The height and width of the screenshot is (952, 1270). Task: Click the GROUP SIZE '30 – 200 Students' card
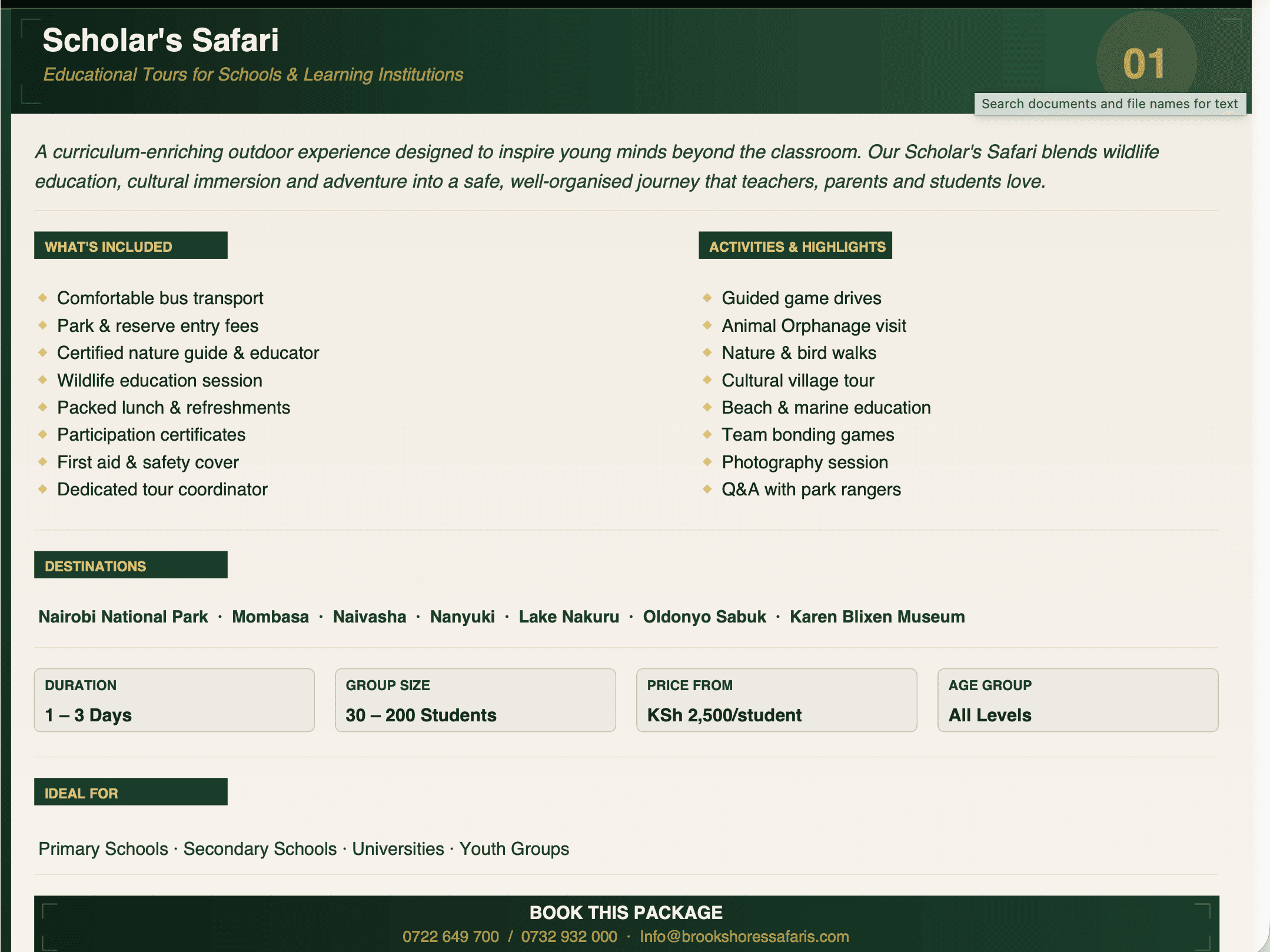476,700
